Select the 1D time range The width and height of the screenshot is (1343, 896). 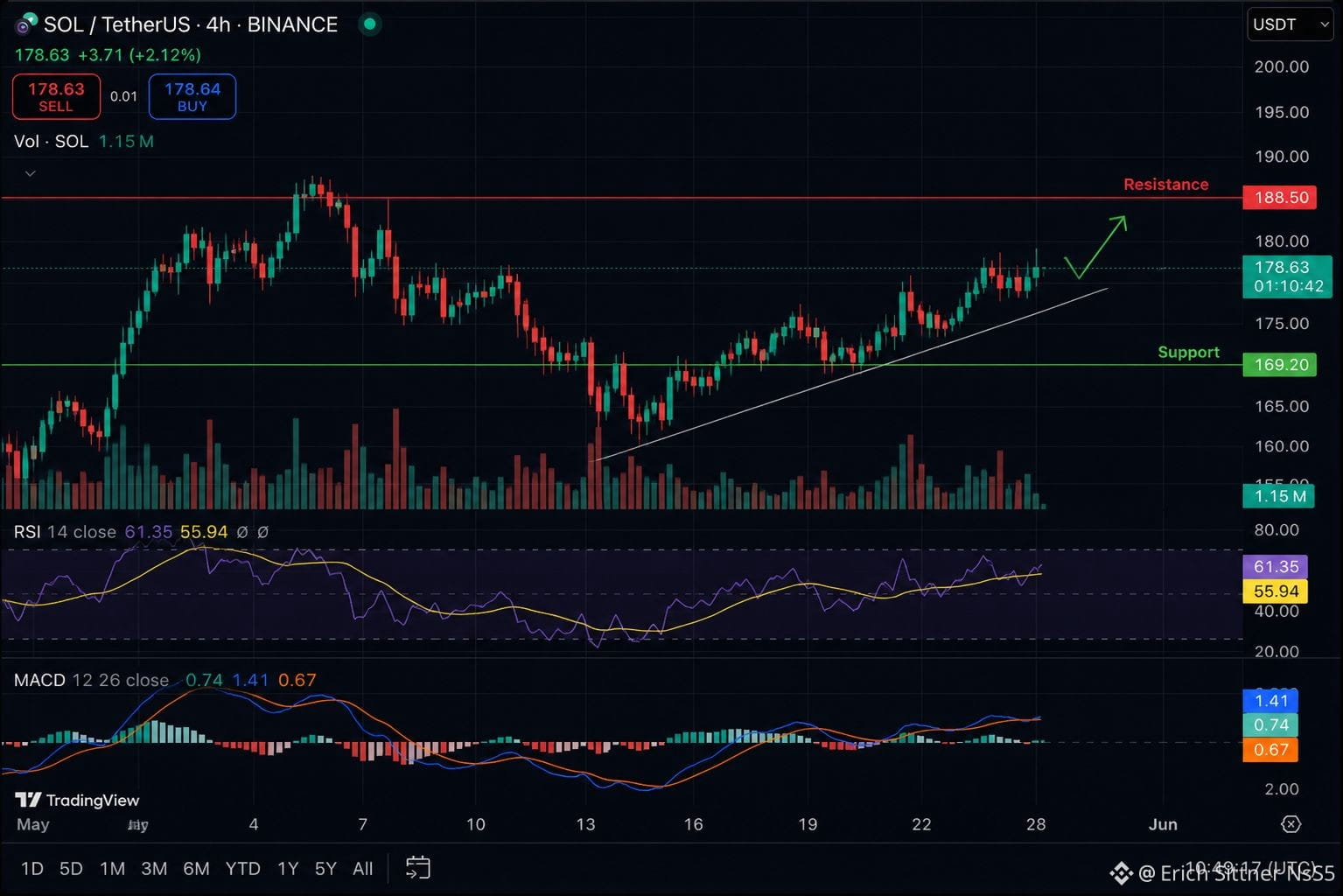(32, 869)
